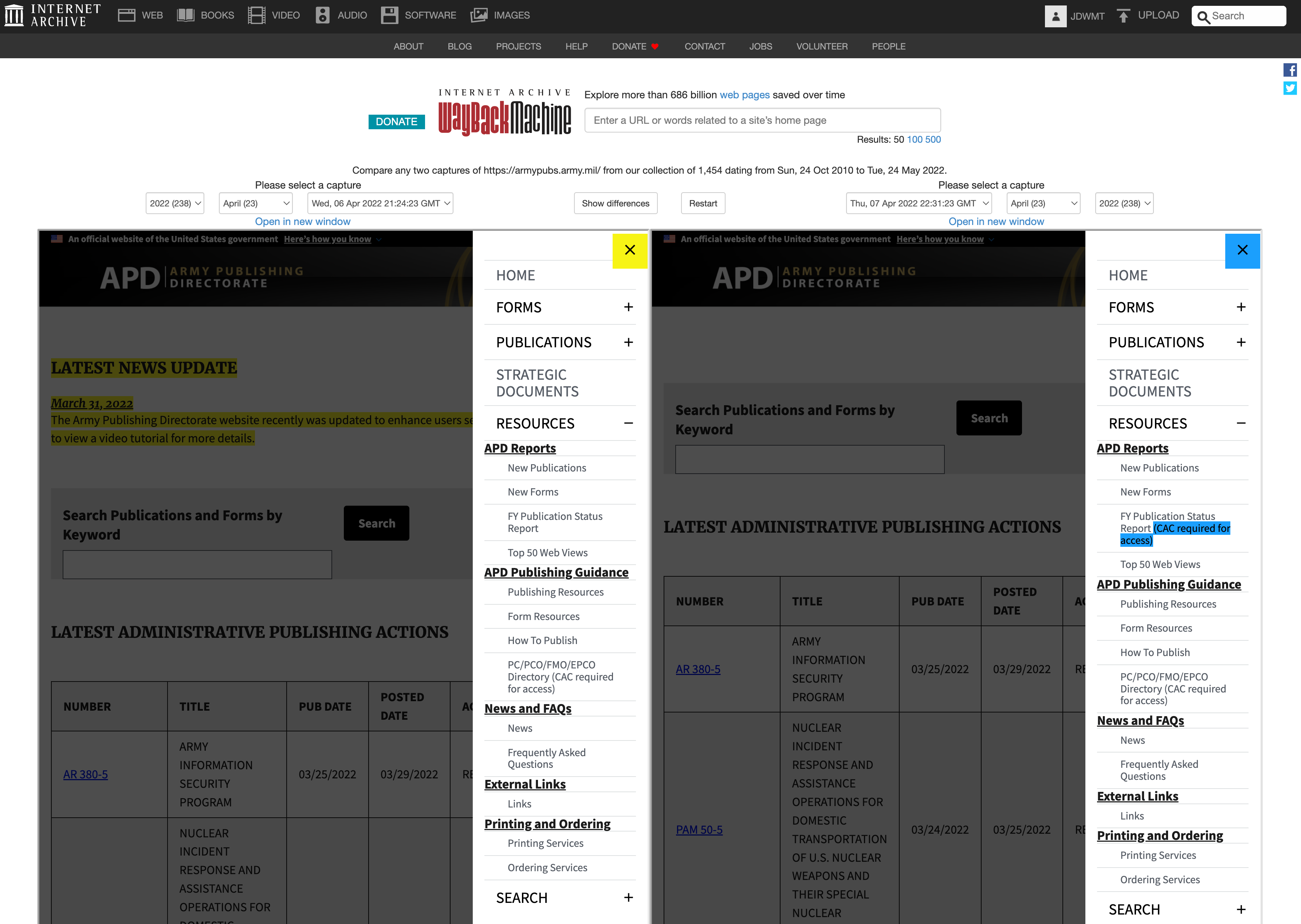
Task: Focus the Wayback Machine URL input field
Action: (x=762, y=120)
